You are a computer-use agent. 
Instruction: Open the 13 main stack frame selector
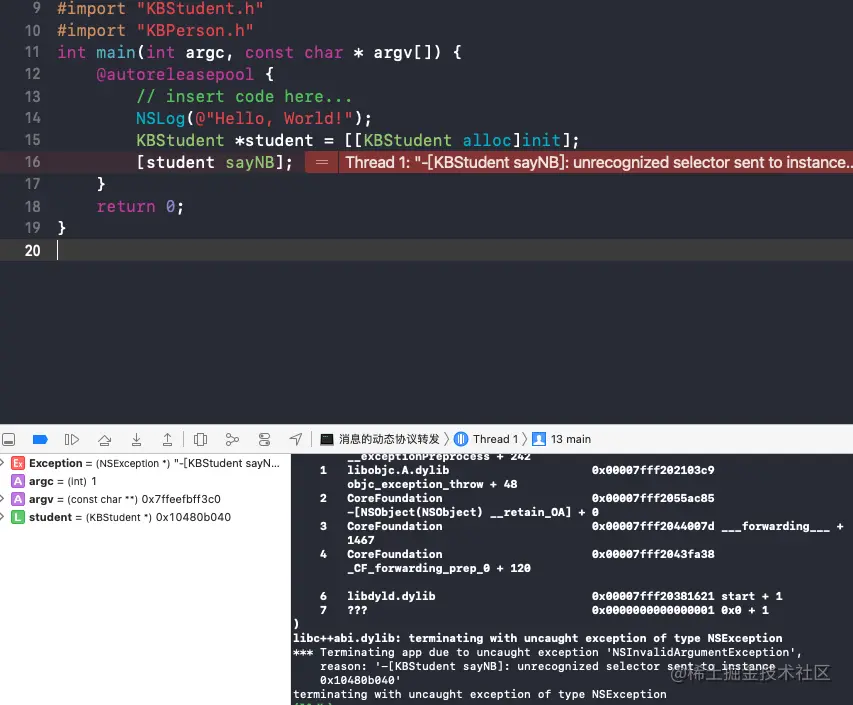coord(571,439)
